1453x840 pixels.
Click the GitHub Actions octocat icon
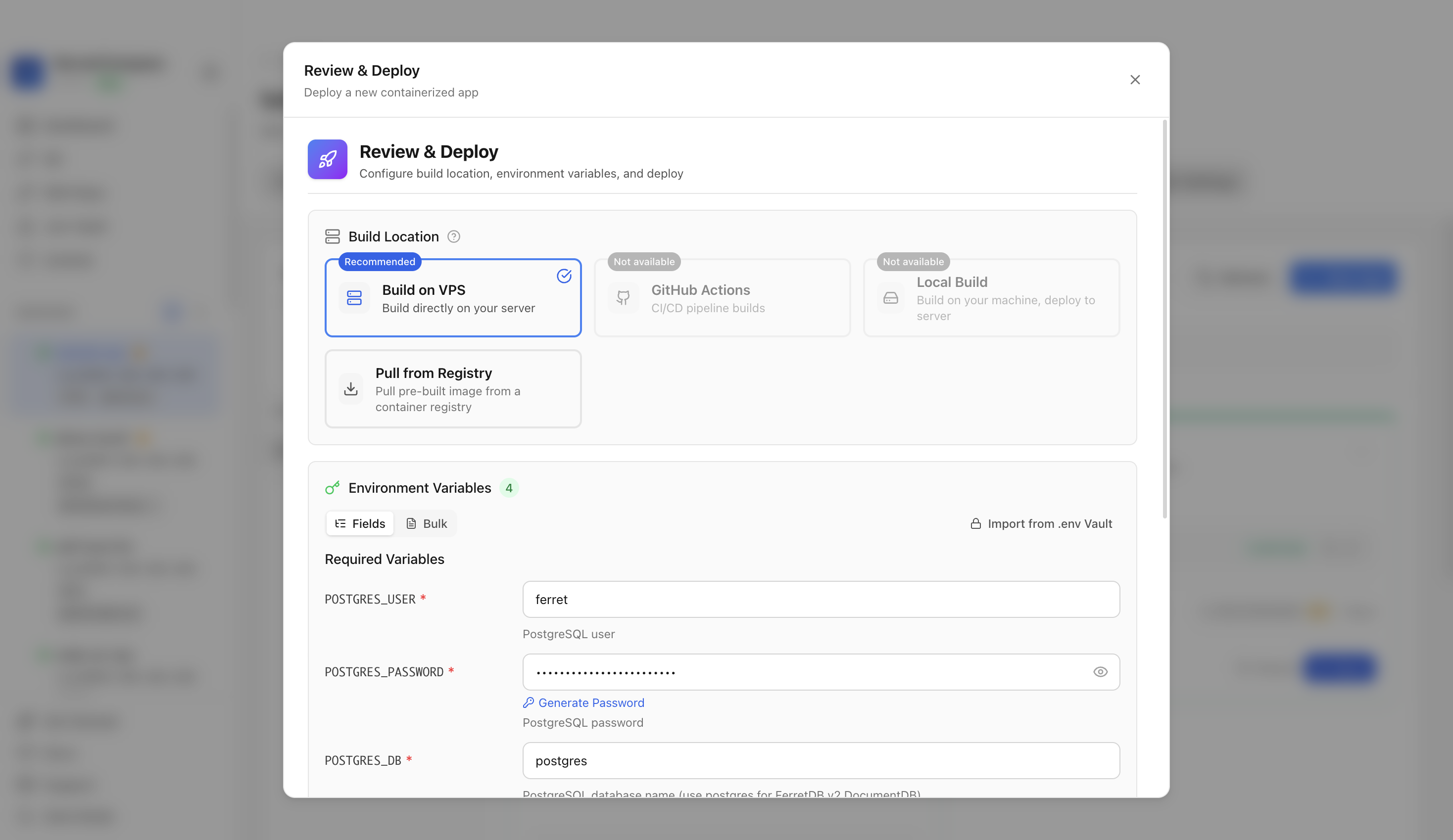point(623,298)
